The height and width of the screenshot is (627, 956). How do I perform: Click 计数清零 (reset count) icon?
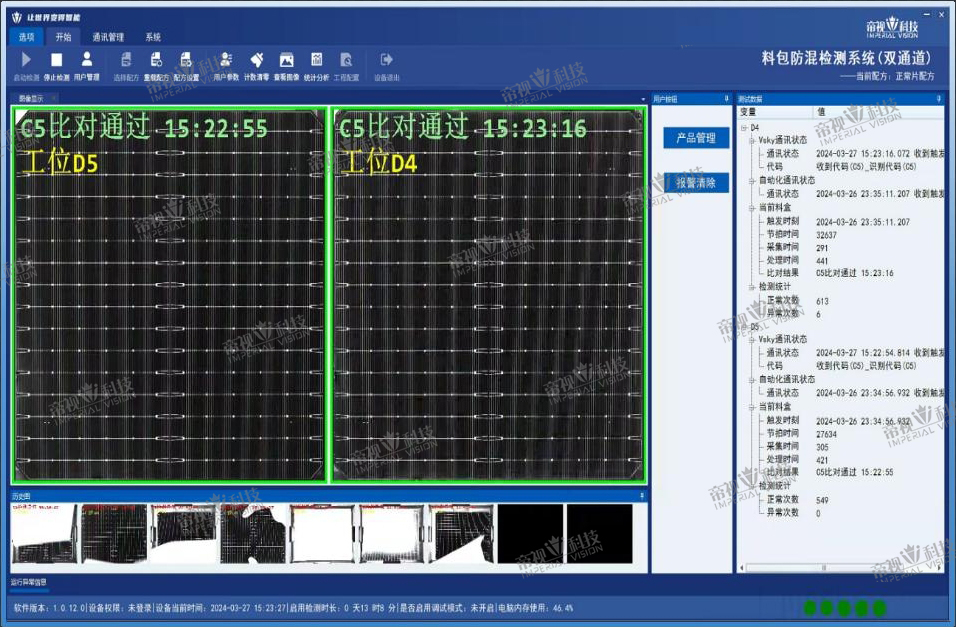tap(257, 64)
